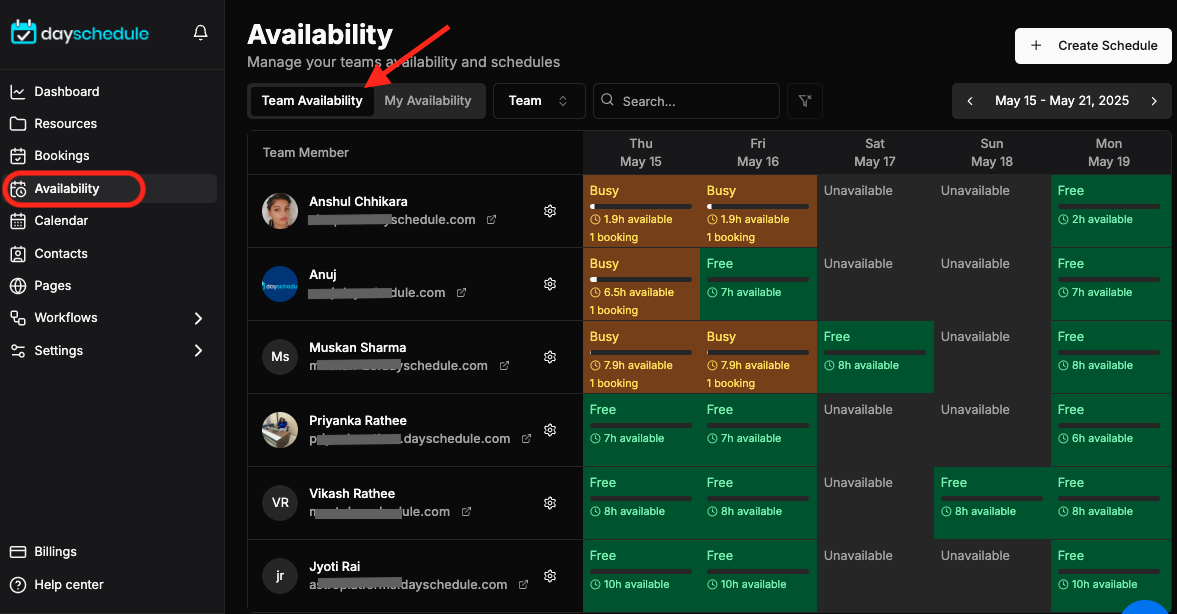This screenshot has width=1177, height=614.
Task: Open settings gear for Anuj
Action: pyautogui.click(x=550, y=284)
